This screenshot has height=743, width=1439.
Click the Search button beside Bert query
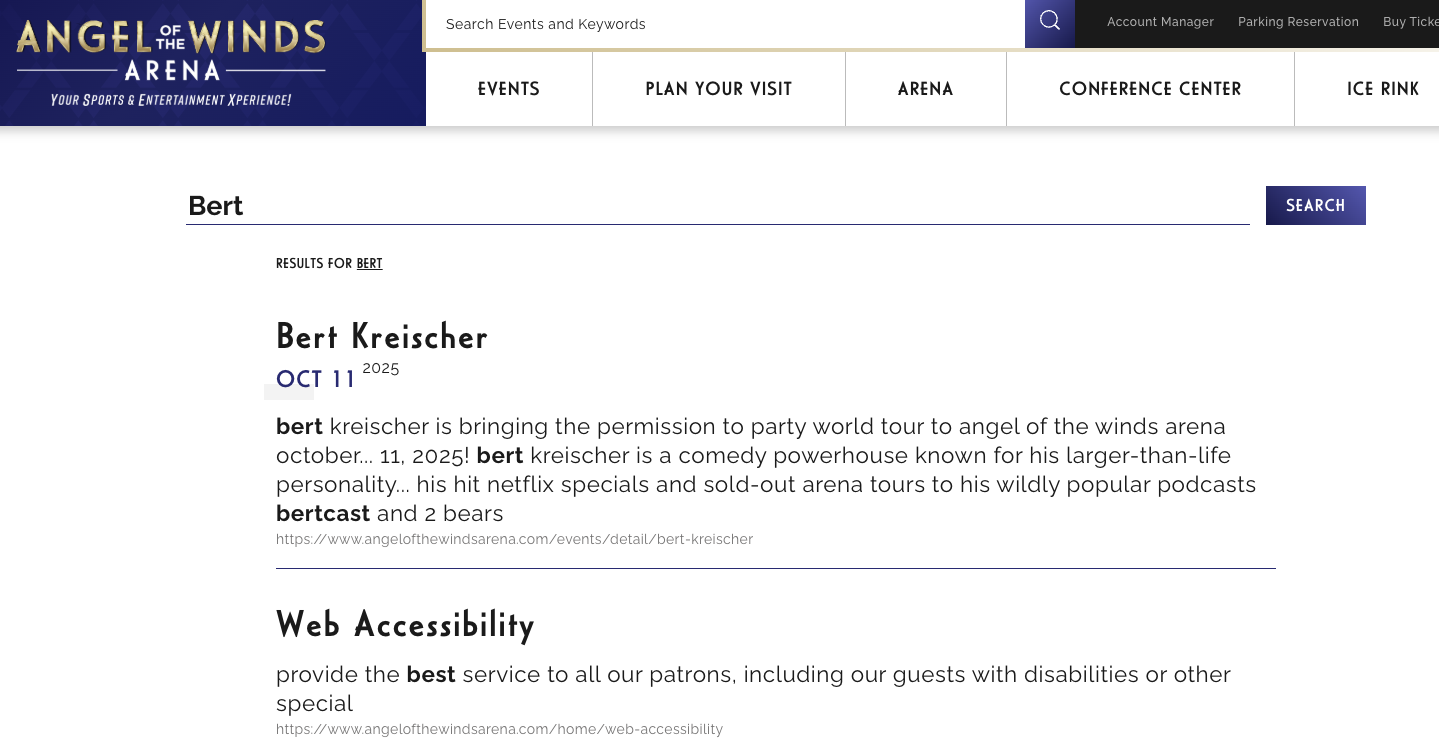pyautogui.click(x=1315, y=205)
